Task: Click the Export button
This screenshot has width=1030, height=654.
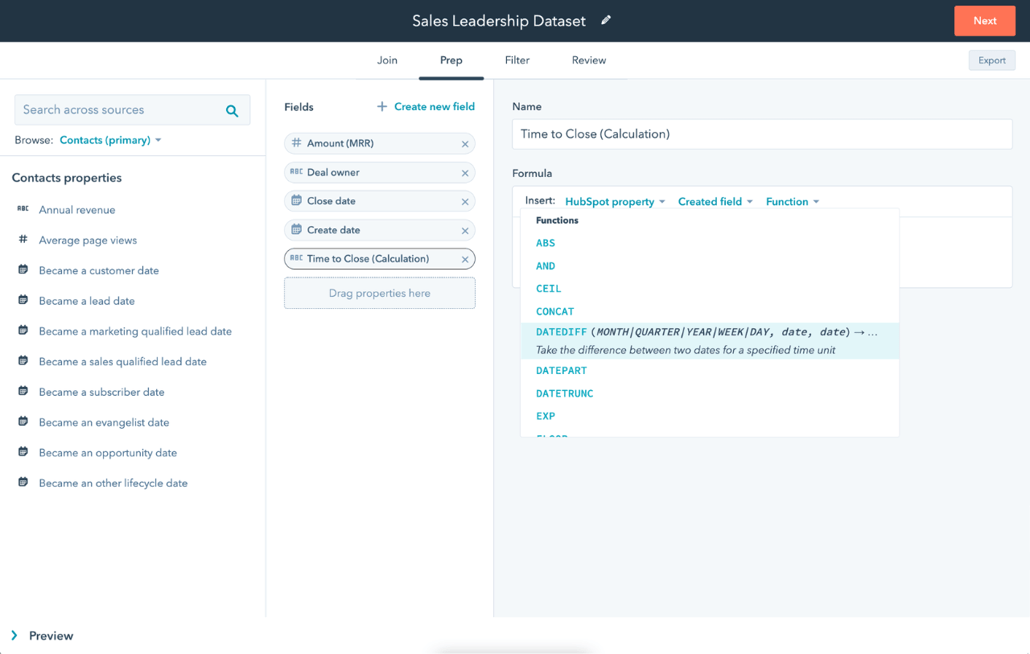Action: pos(992,60)
